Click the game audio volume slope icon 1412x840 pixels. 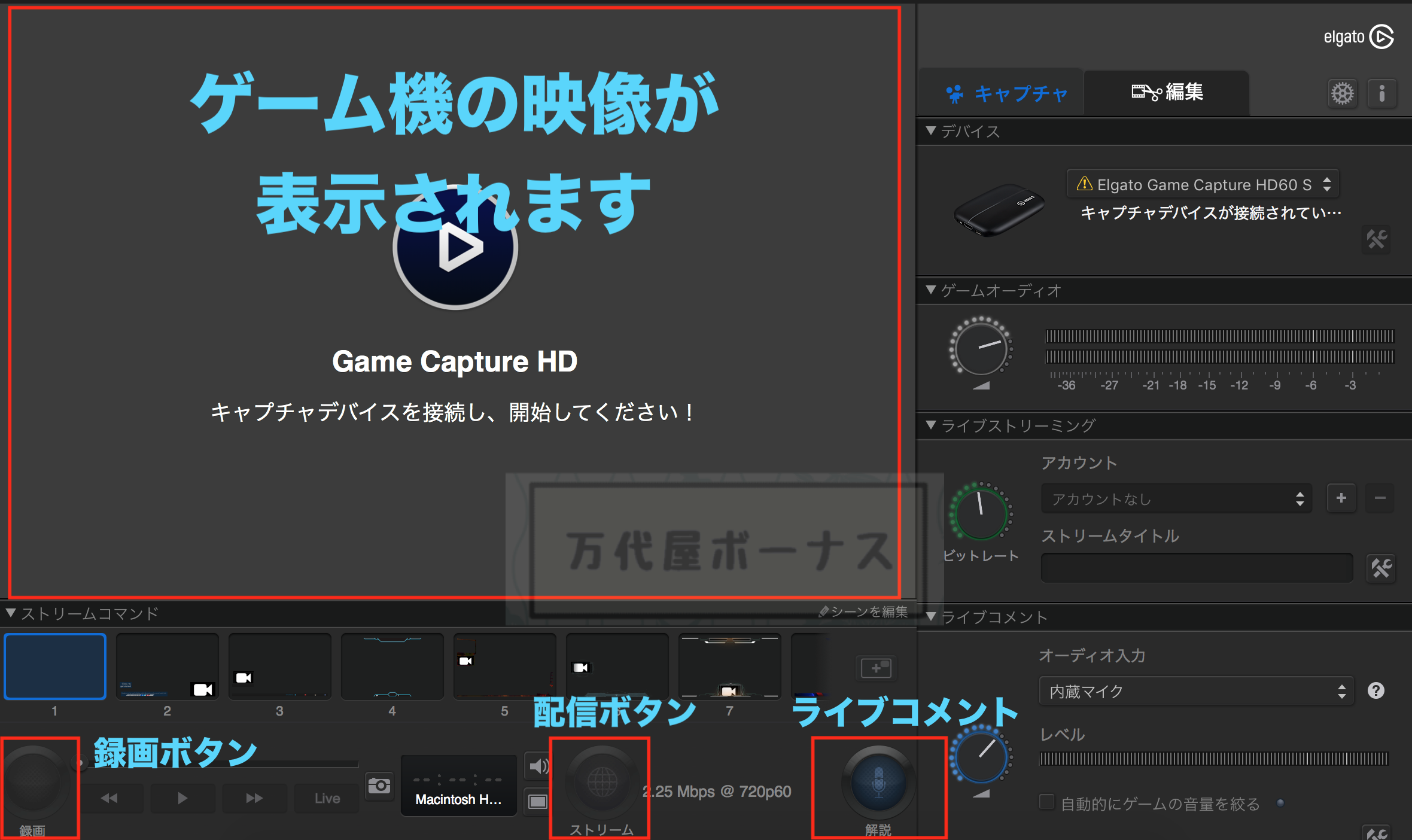tap(981, 385)
